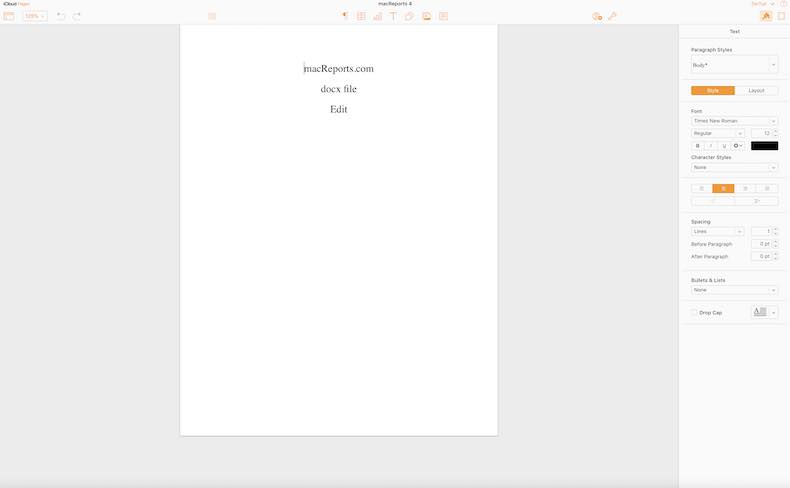This screenshot has width=790, height=488.
Task: Increase the paragraph indent
Action: (757, 201)
